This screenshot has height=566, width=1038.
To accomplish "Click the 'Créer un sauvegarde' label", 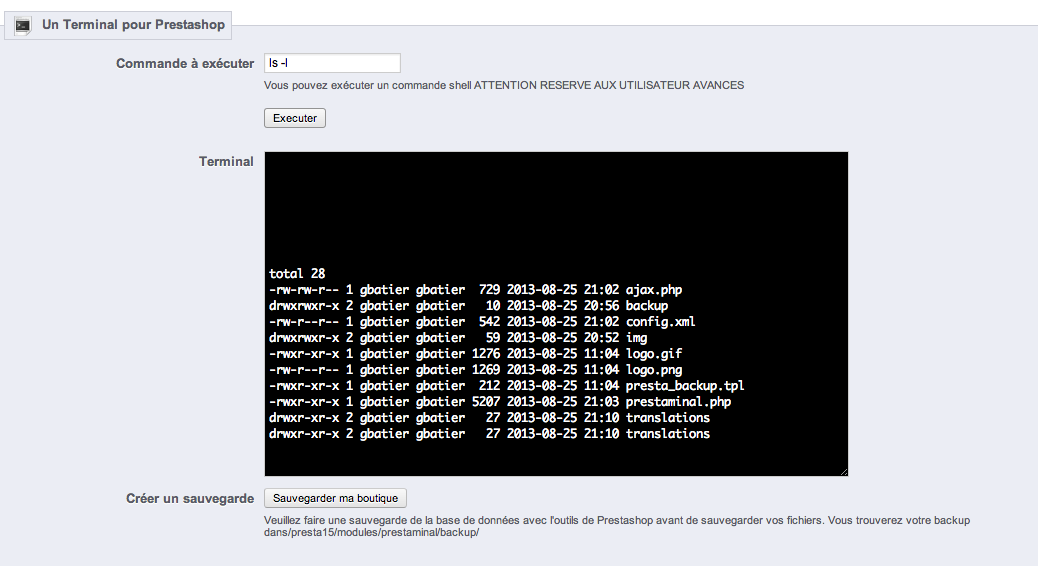I will click(190, 498).
